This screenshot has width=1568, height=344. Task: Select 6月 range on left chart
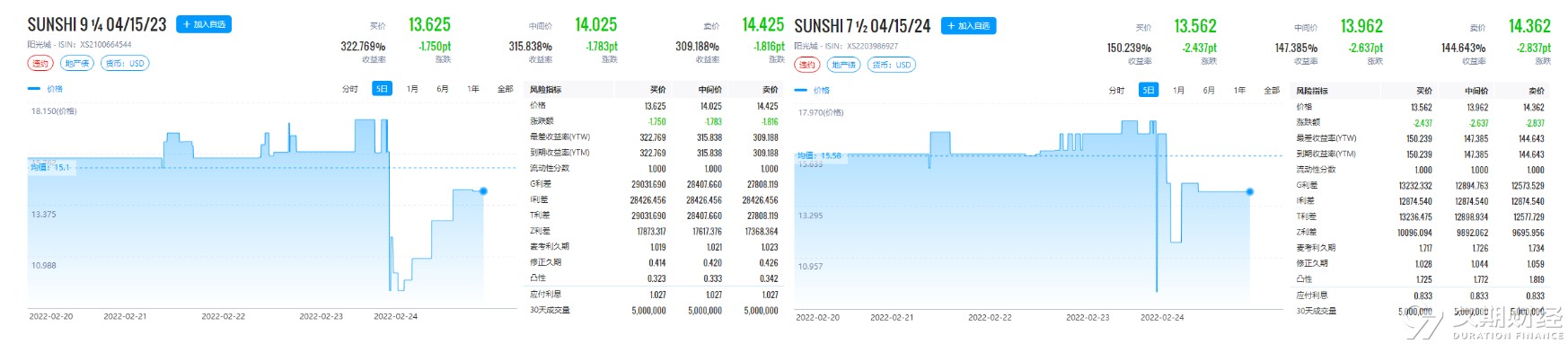click(x=443, y=89)
